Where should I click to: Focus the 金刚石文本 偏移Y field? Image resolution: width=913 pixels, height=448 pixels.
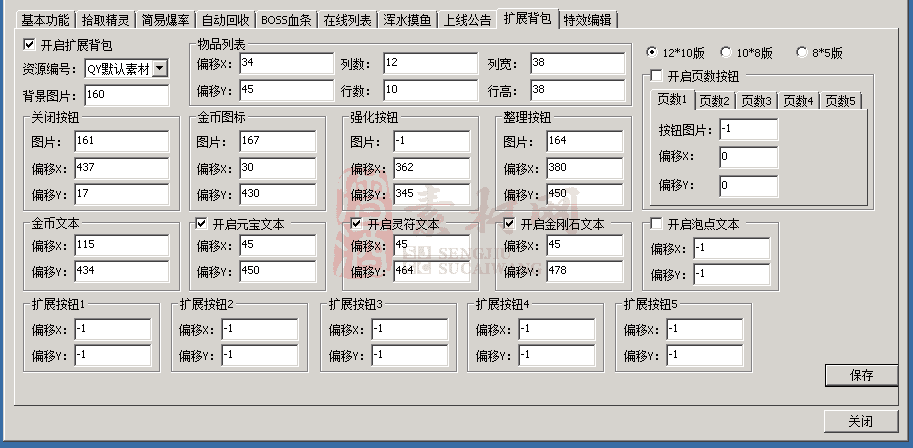tap(585, 271)
